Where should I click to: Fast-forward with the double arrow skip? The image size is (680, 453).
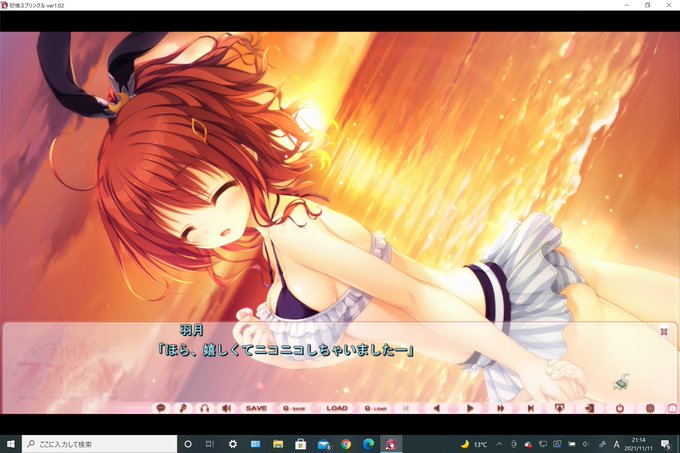500,408
